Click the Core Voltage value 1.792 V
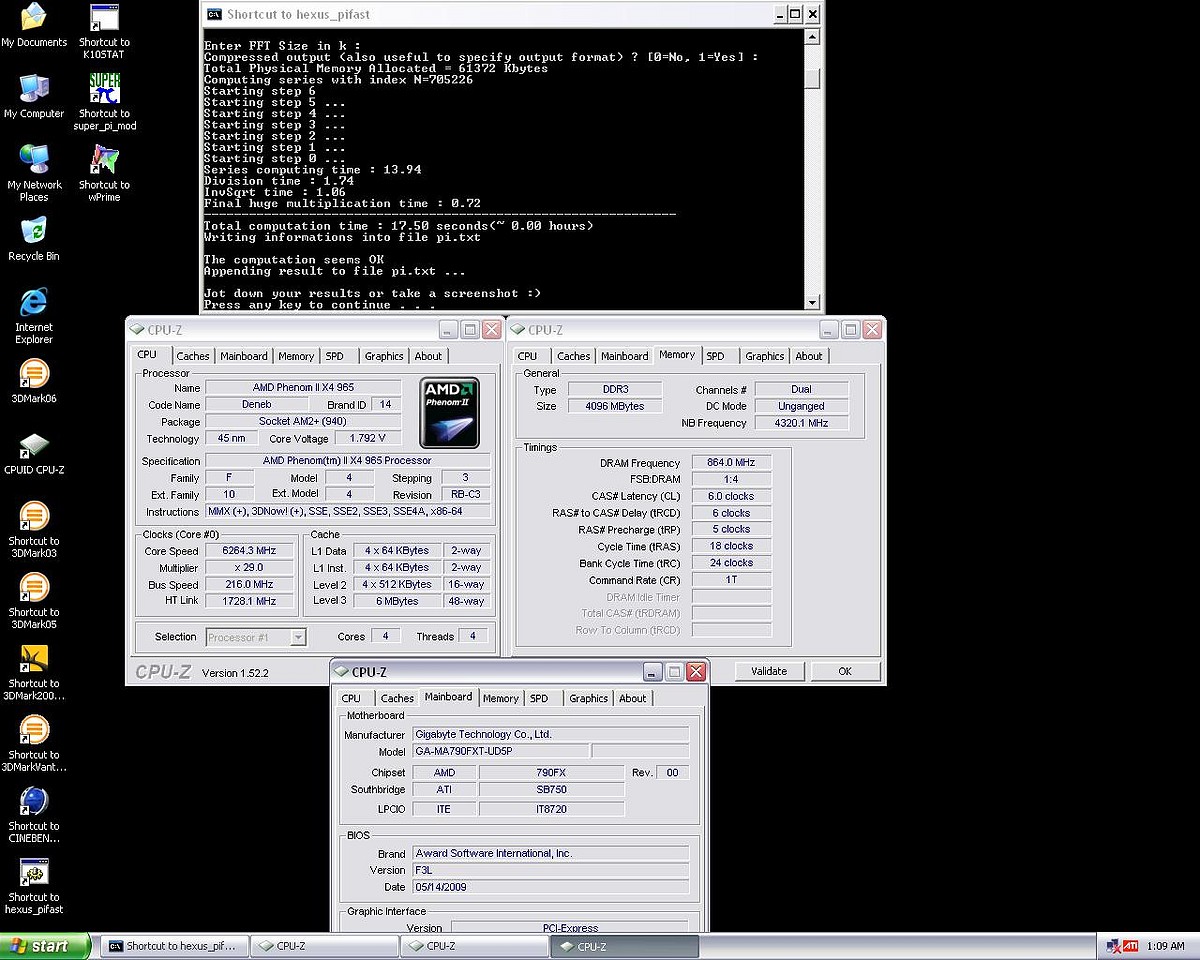 click(x=368, y=438)
